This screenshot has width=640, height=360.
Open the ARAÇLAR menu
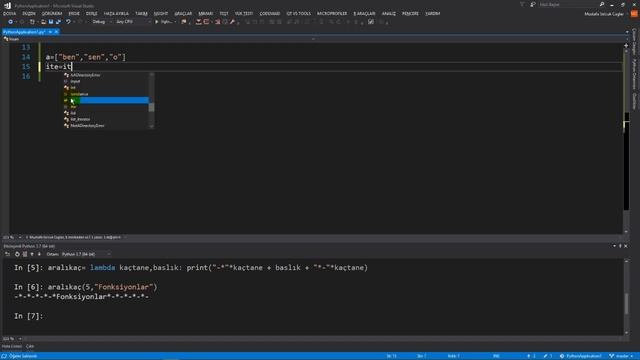[x=183, y=13]
